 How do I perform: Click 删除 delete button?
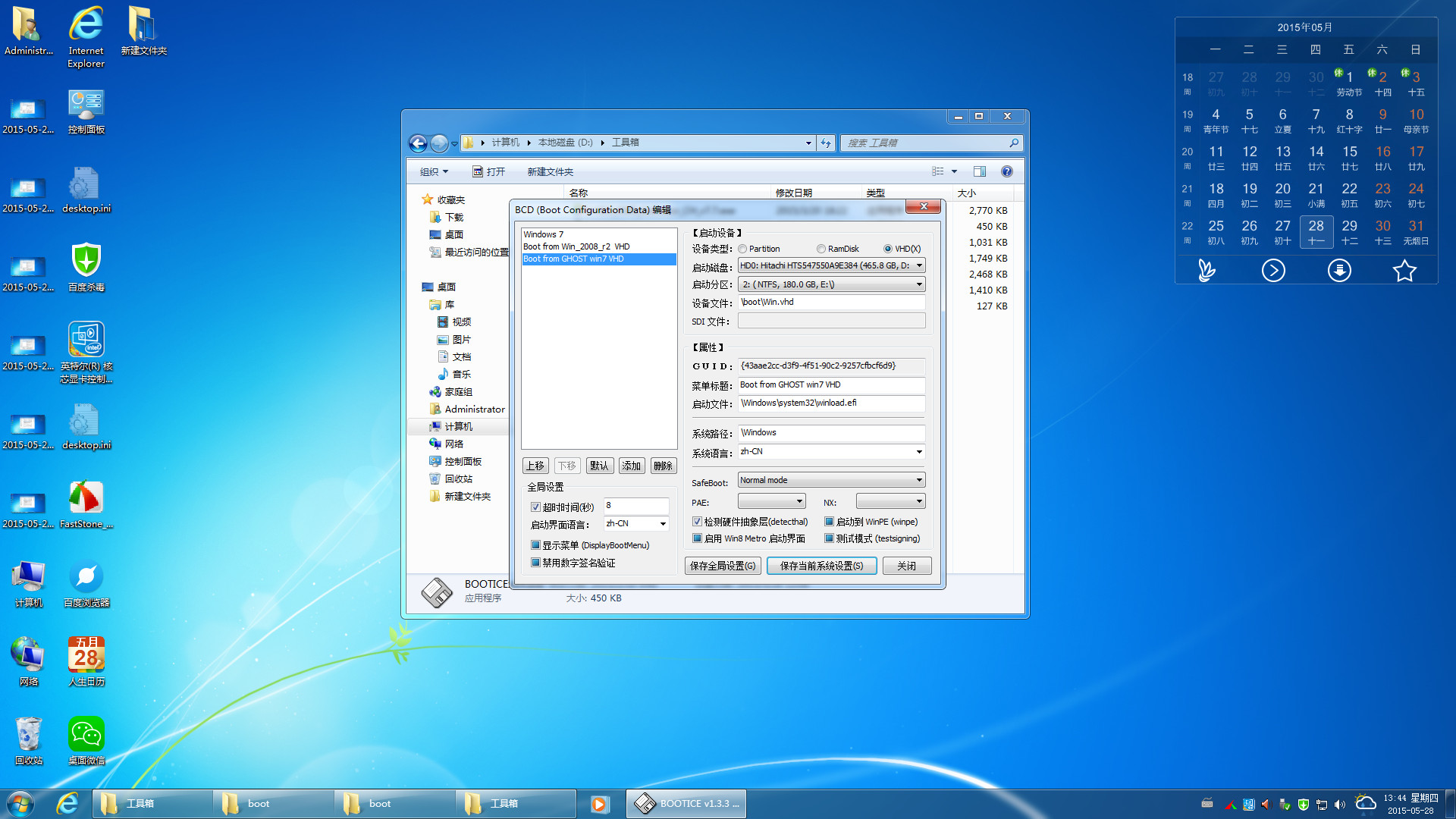click(x=663, y=466)
